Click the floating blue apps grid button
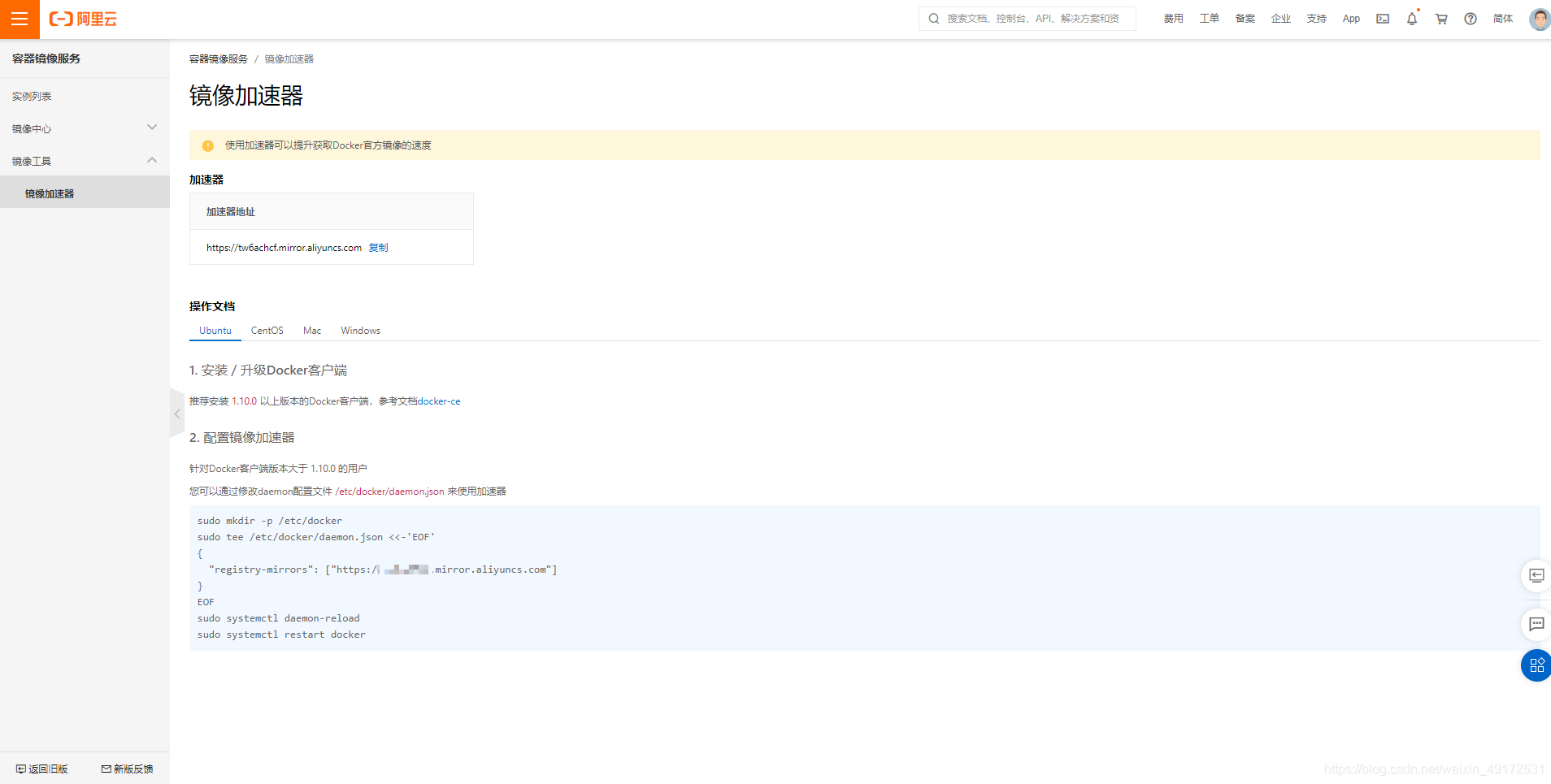This screenshot has width=1551, height=784. click(x=1536, y=665)
